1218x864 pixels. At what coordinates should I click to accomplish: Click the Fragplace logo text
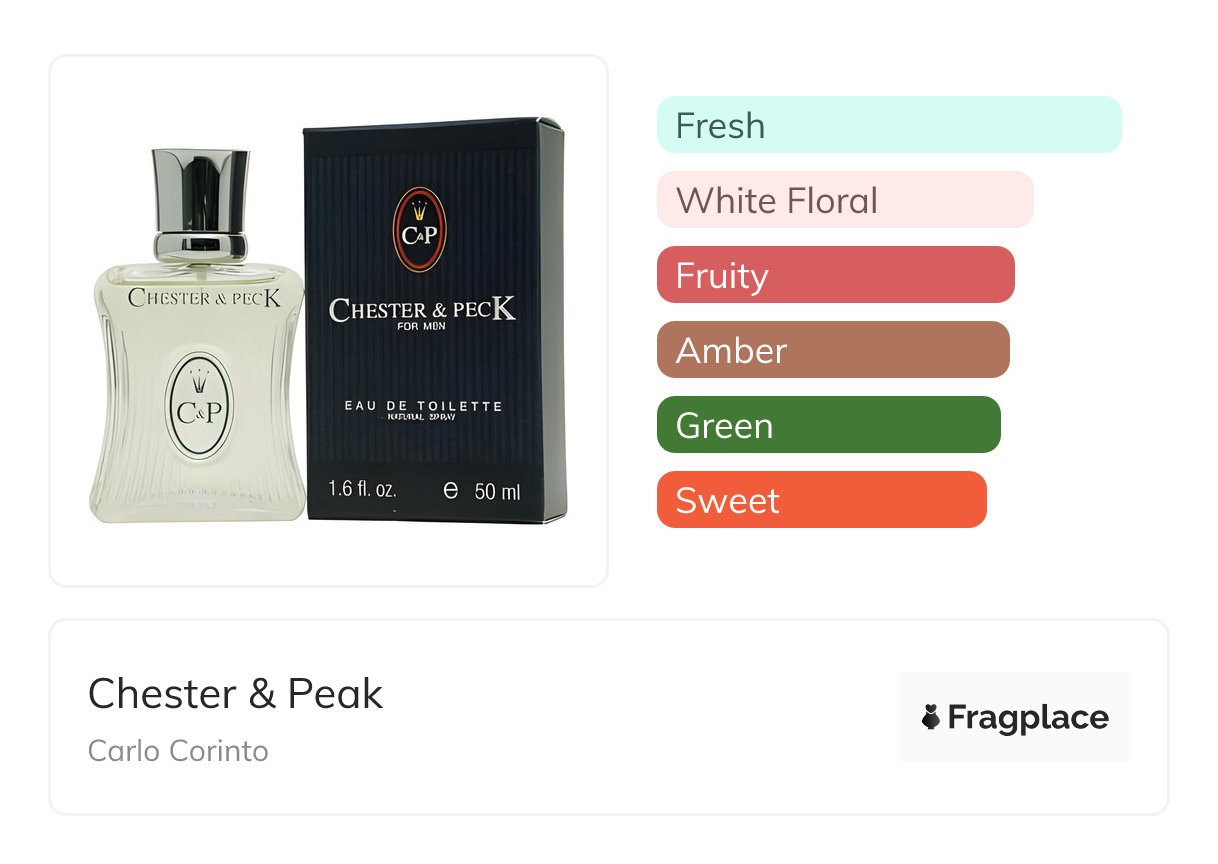1028,718
